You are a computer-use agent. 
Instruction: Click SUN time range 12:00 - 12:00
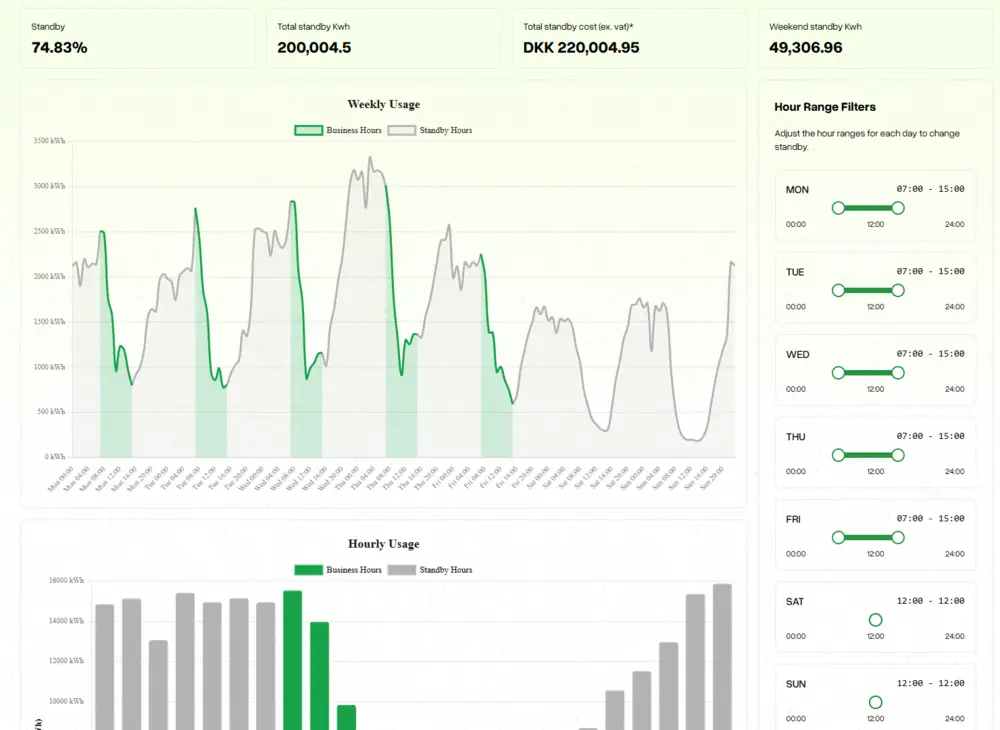(930, 683)
